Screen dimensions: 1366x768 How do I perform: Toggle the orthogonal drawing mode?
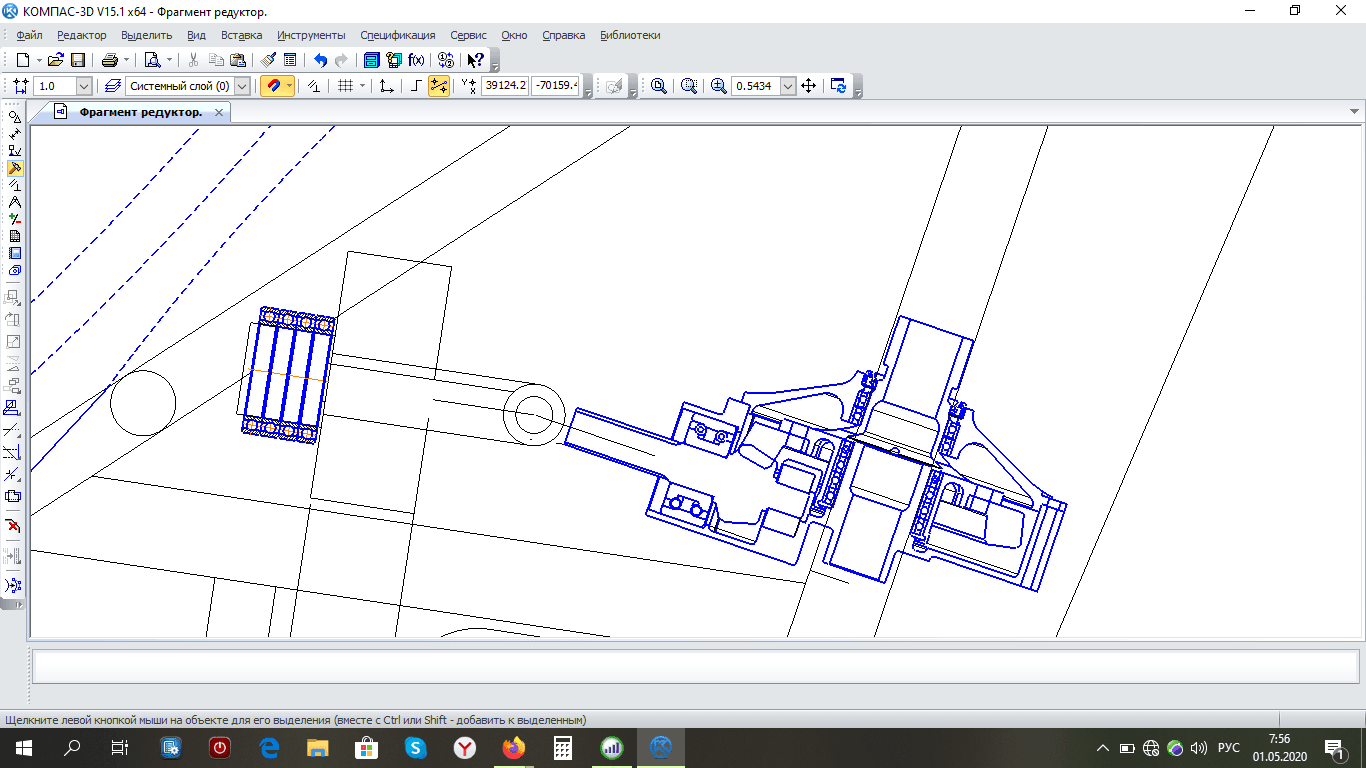(415, 86)
